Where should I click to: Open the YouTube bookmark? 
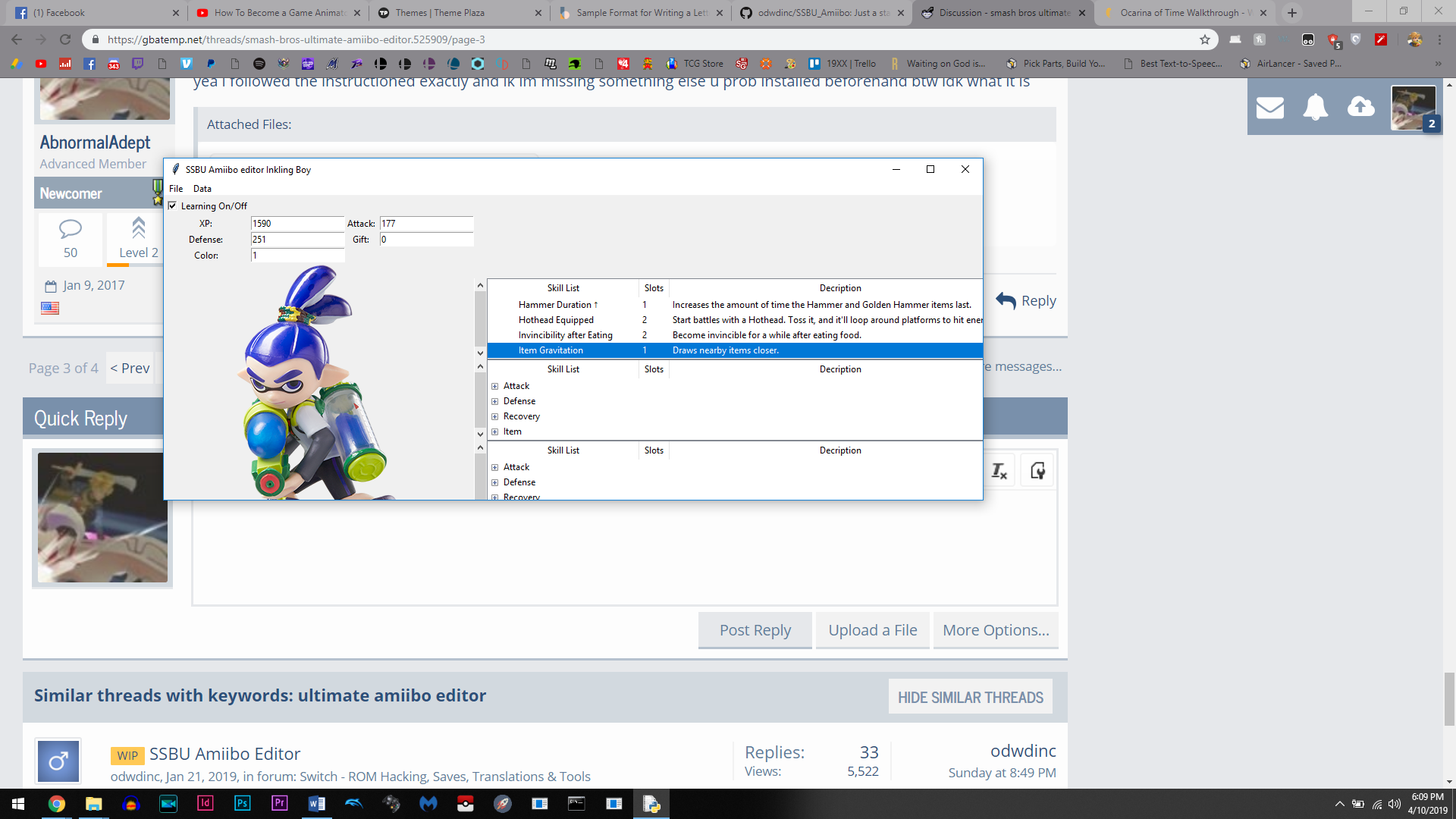(x=41, y=64)
